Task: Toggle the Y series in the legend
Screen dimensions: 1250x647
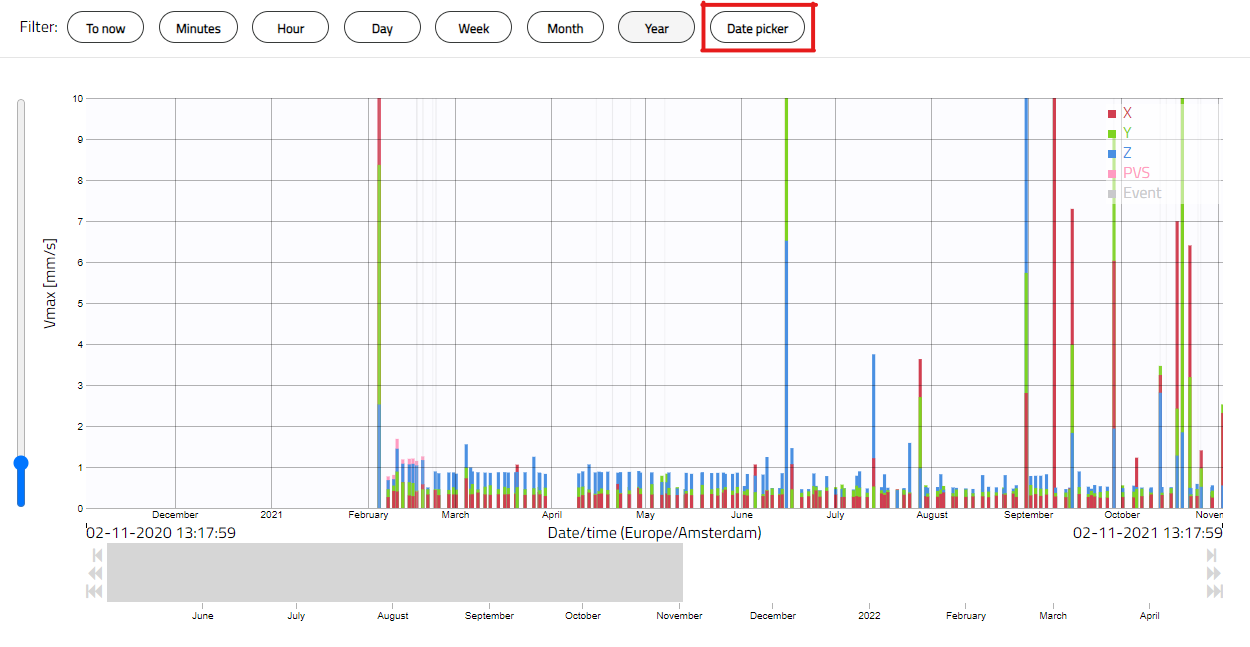Action: tap(1121, 133)
